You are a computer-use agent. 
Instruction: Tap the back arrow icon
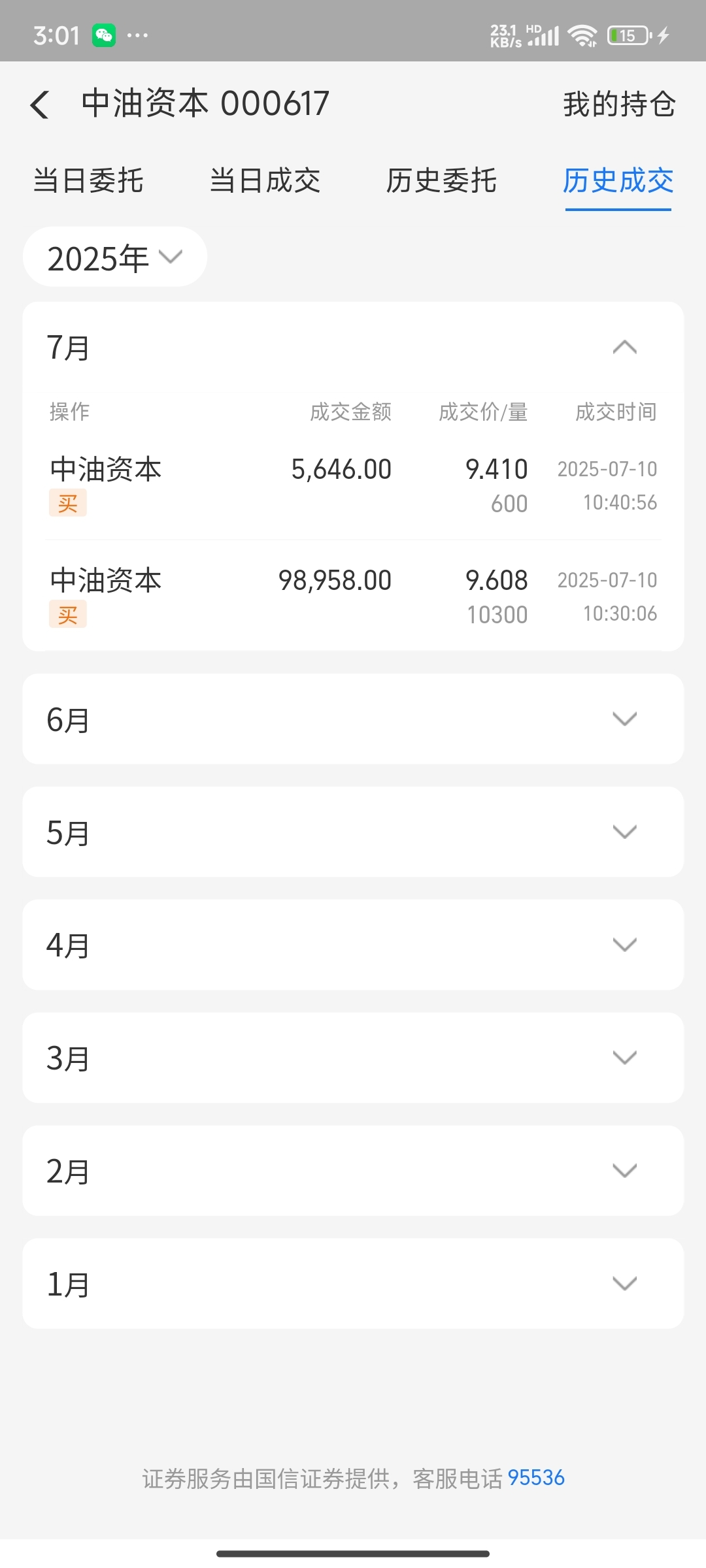[40, 105]
